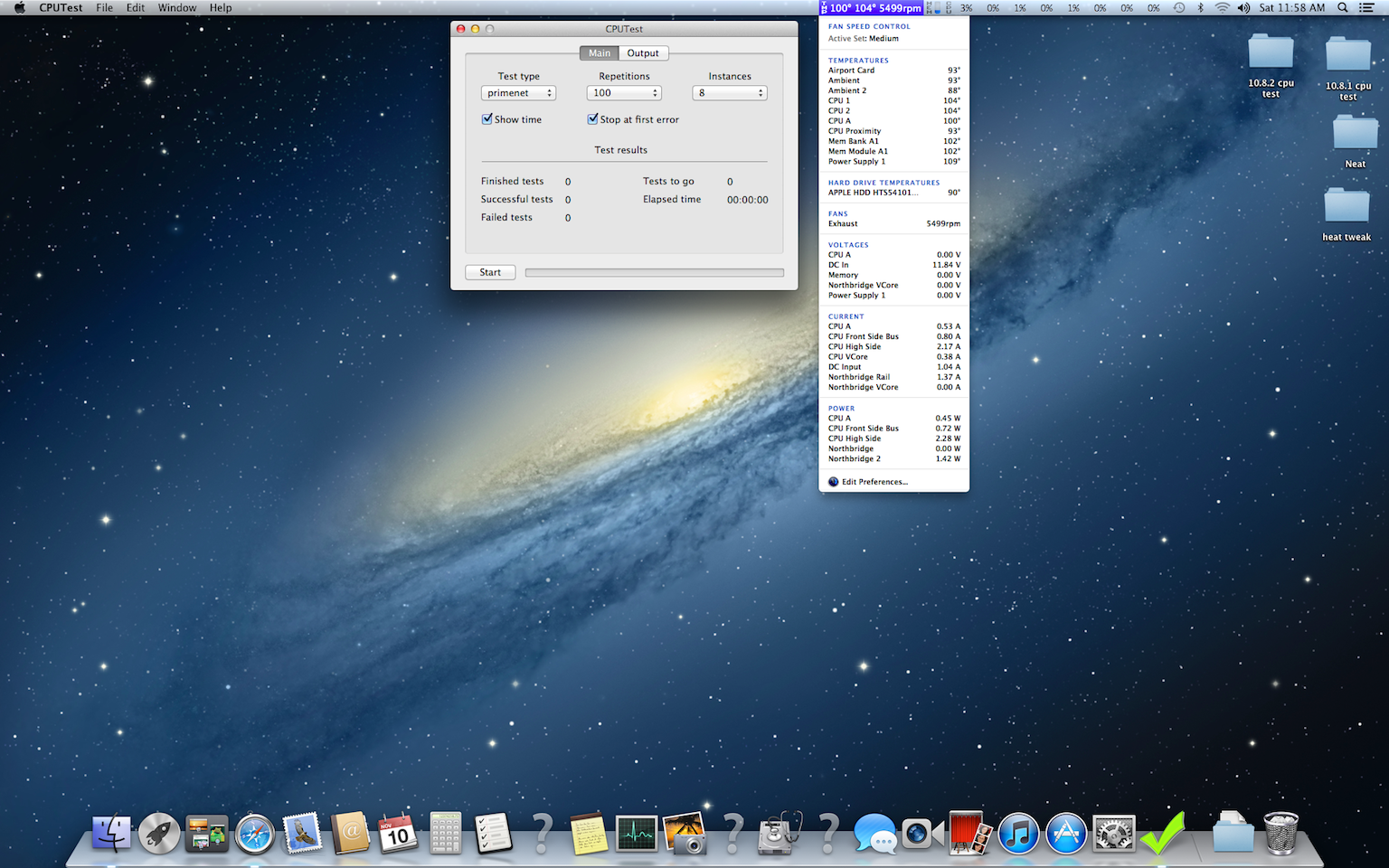Open the Test type primenet dropdown
The width and height of the screenshot is (1389, 868).
pos(518,93)
